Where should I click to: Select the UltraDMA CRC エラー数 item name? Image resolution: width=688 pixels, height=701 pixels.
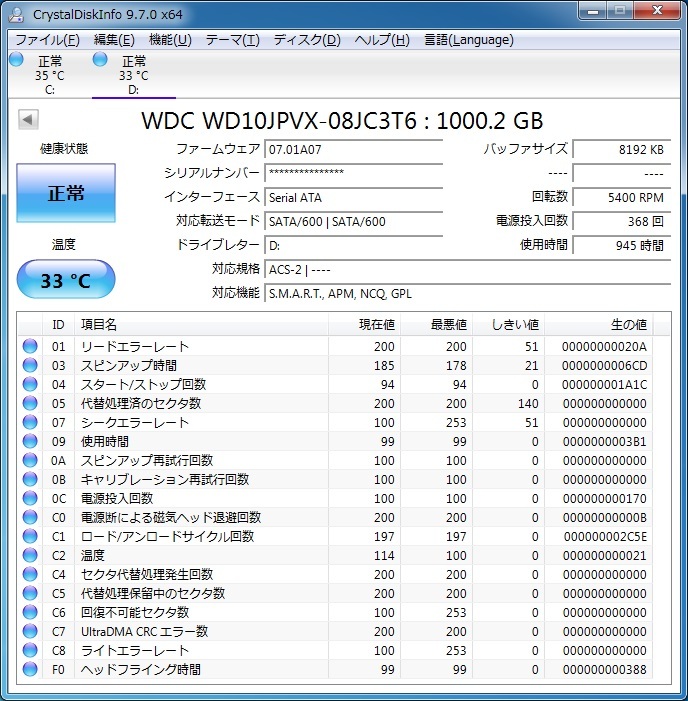(144, 631)
